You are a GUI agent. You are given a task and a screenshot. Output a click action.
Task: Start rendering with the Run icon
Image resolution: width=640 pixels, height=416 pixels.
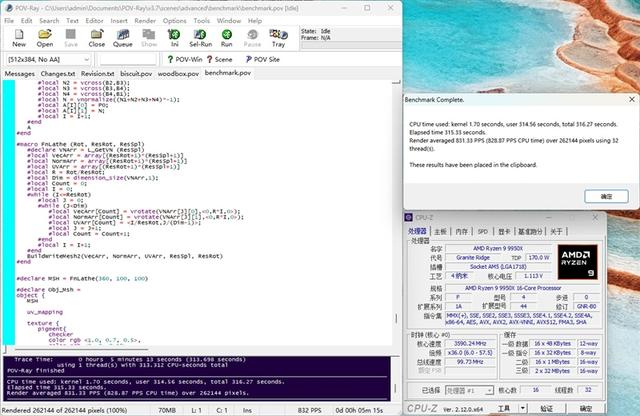[x=227, y=38]
